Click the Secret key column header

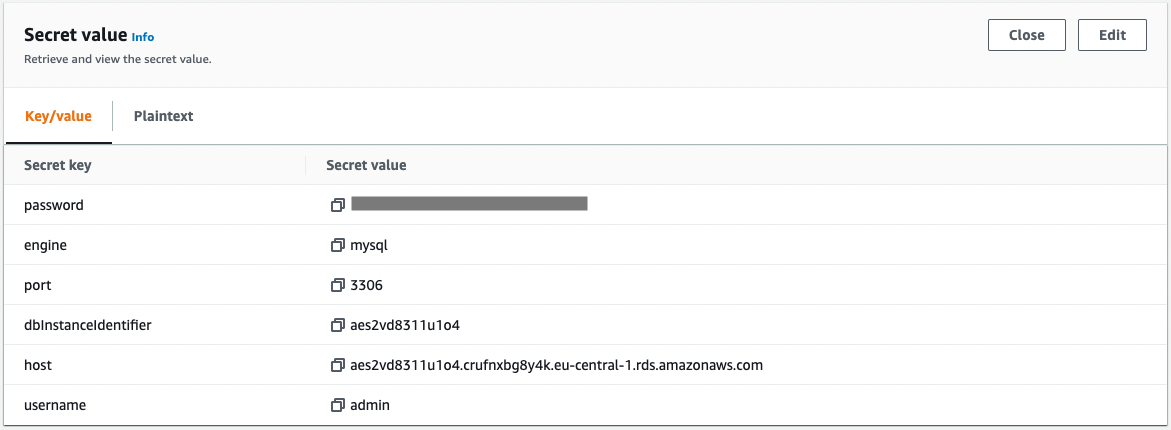(58, 165)
